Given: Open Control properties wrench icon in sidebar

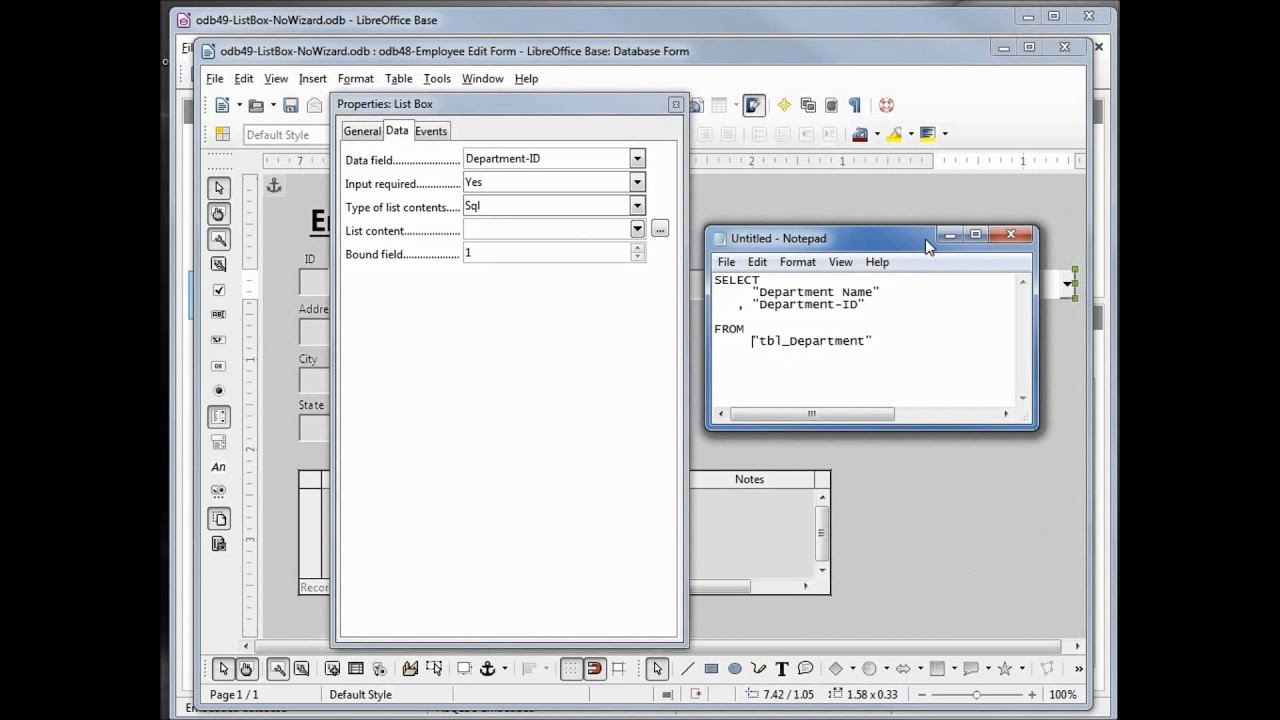Looking at the screenshot, I should click(219, 239).
